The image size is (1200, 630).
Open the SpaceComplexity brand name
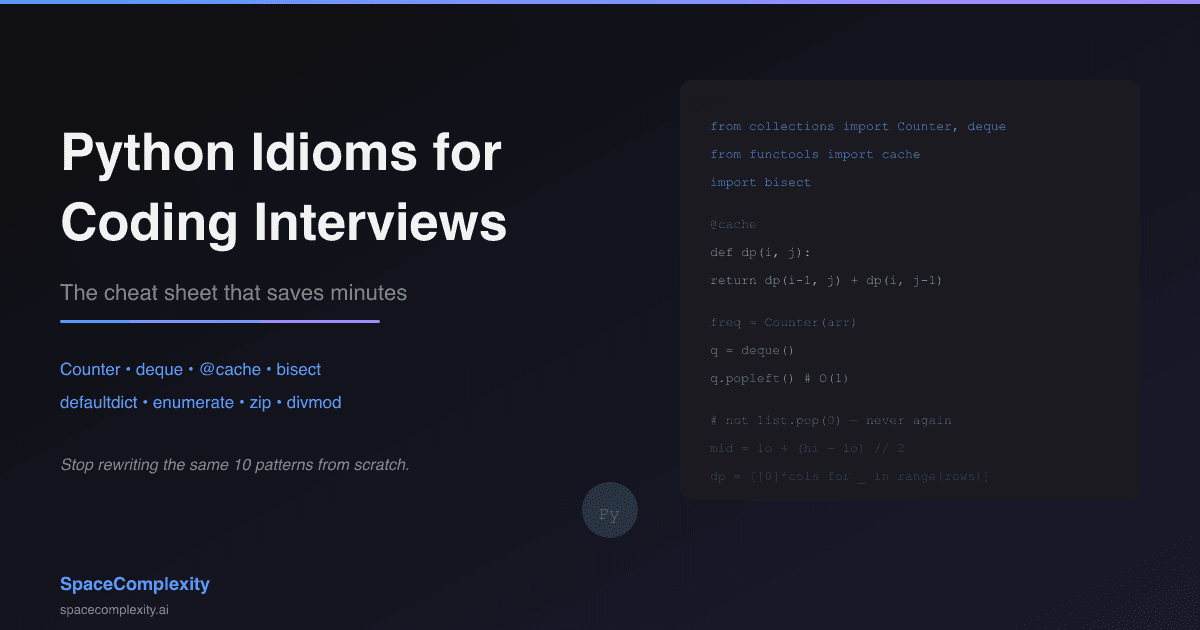point(135,584)
